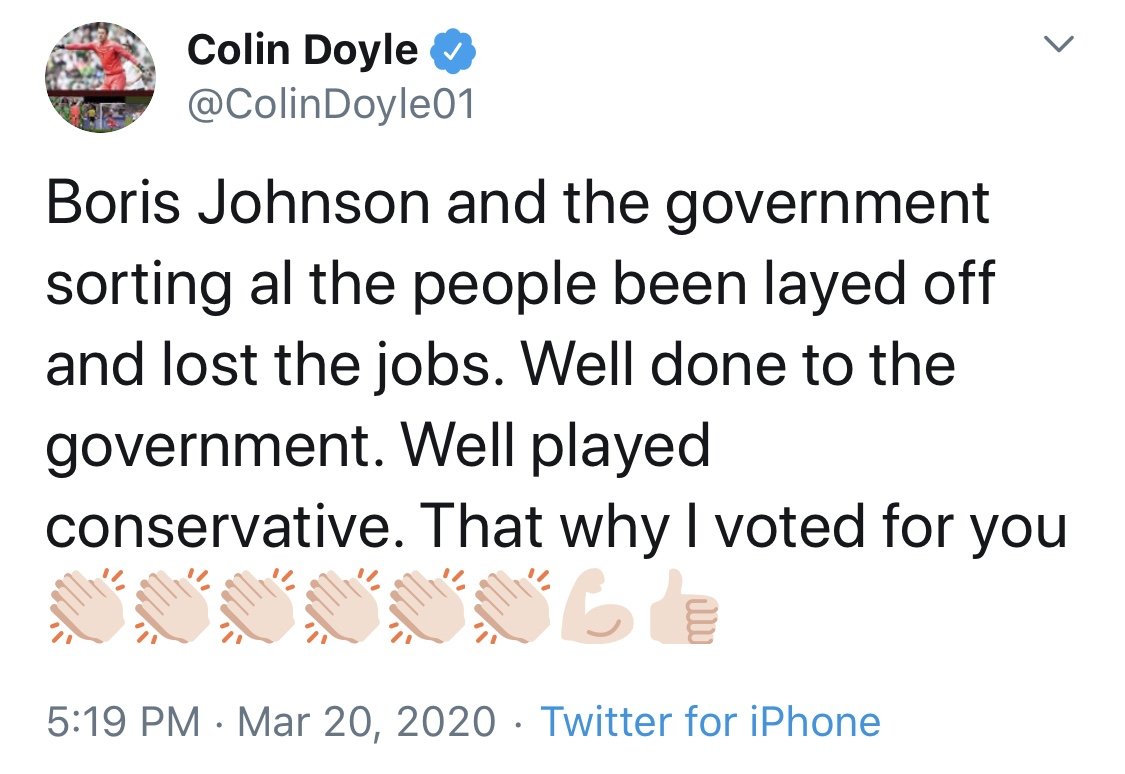Click the 5:19 PM timestamp
Image resolution: width=1125 pixels, height=774 pixels.
point(115,722)
